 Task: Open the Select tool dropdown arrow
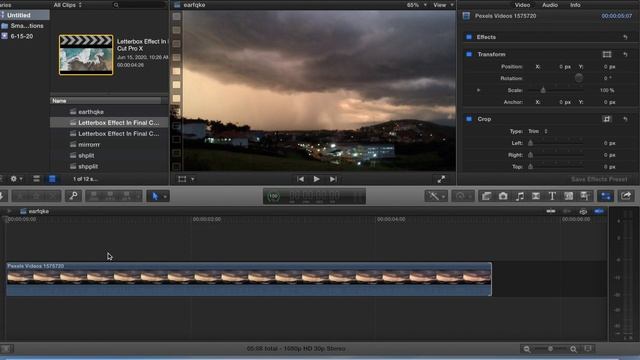pos(165,197)
